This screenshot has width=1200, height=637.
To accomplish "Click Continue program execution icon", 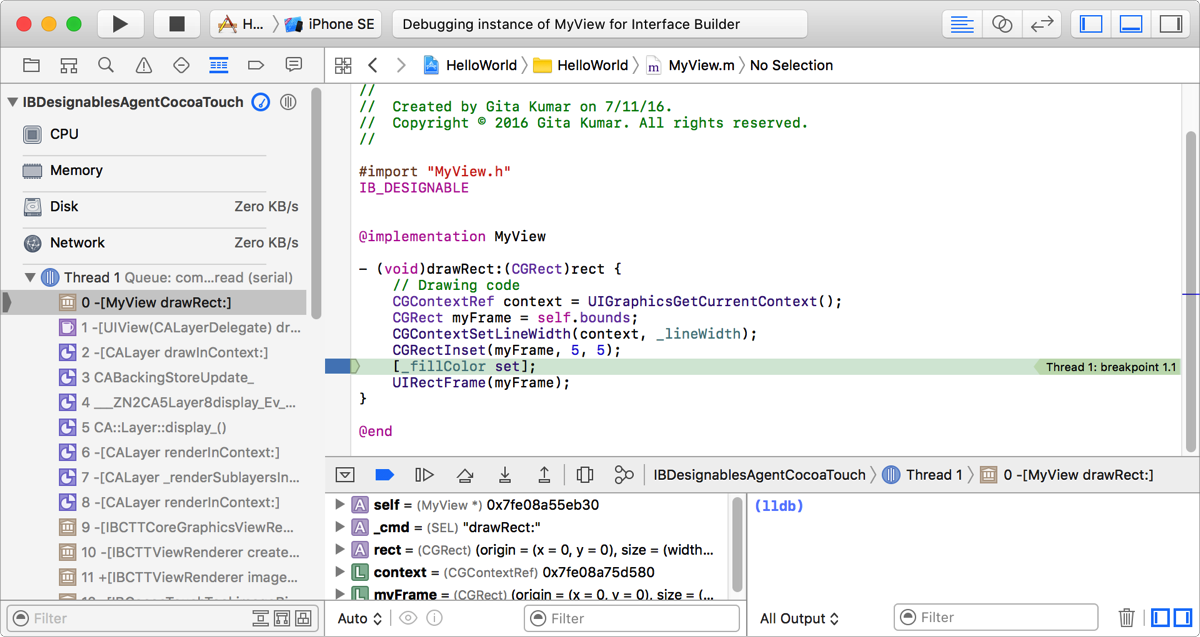I will (x=424, y=475).
